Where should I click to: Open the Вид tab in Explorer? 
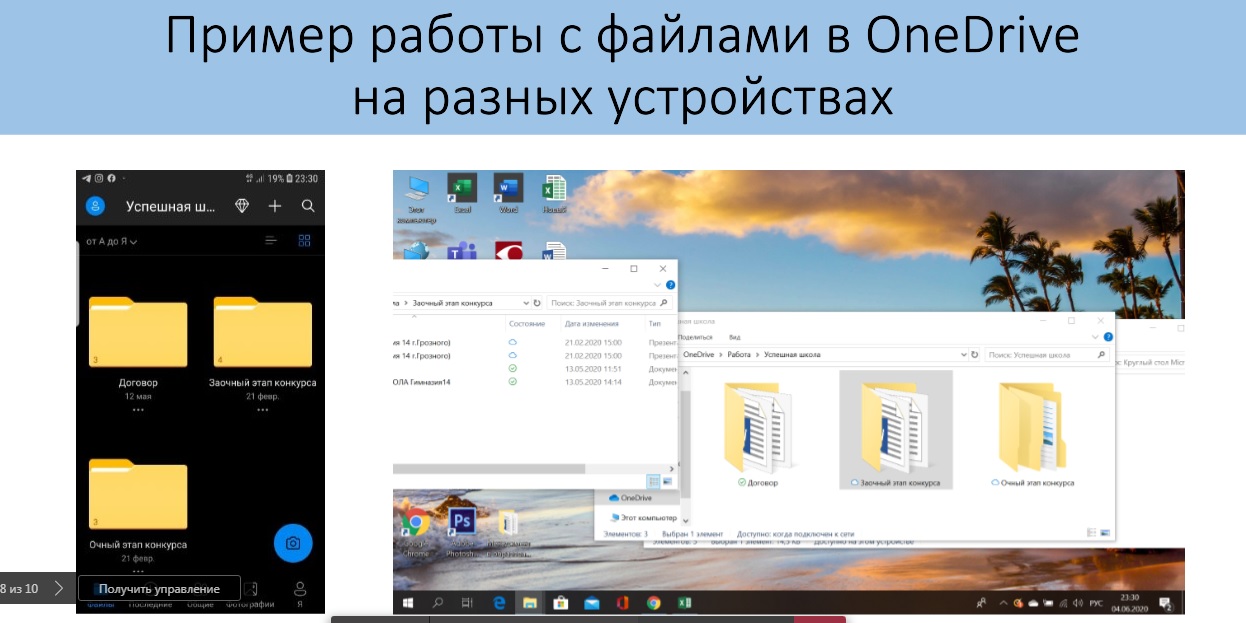735,338
